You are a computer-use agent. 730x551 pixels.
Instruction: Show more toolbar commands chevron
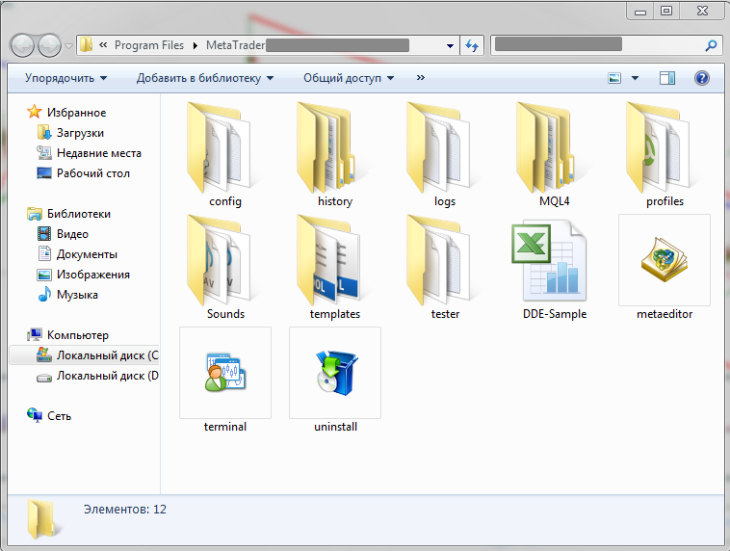tap(420, 78)
